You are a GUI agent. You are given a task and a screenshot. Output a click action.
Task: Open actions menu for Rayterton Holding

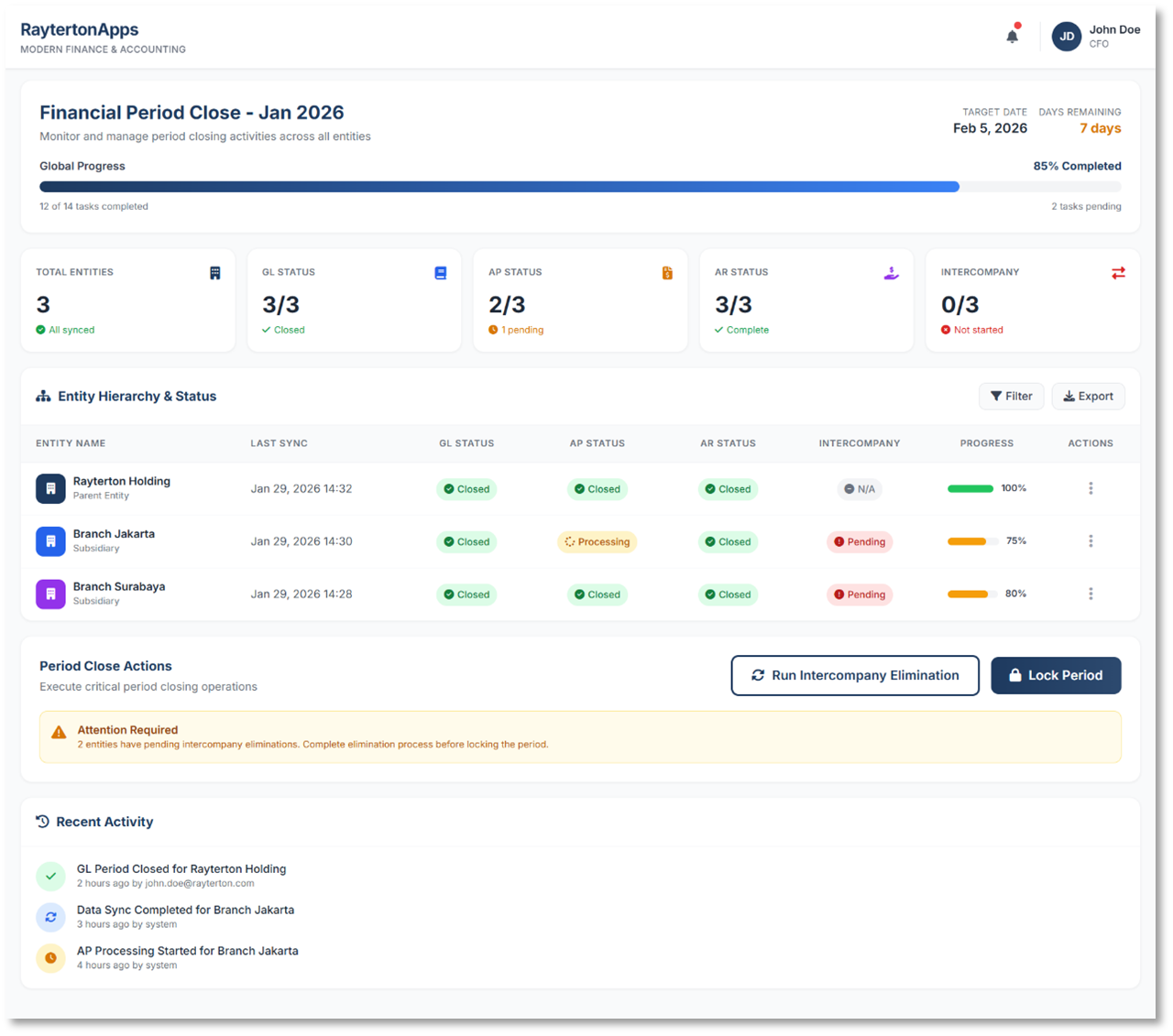click(x=1091, y=488)
